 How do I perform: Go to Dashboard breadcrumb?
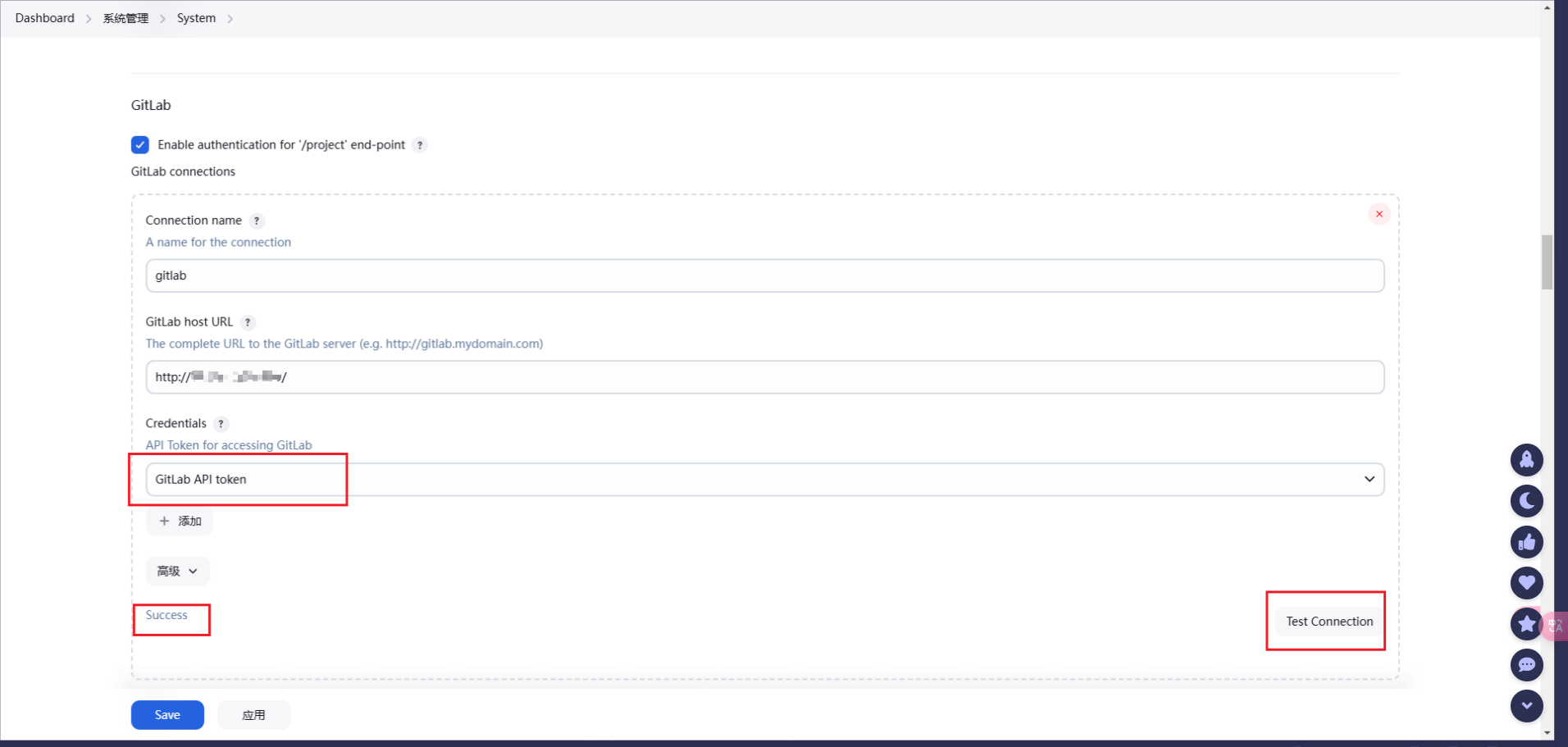click(x=45, y=18)
